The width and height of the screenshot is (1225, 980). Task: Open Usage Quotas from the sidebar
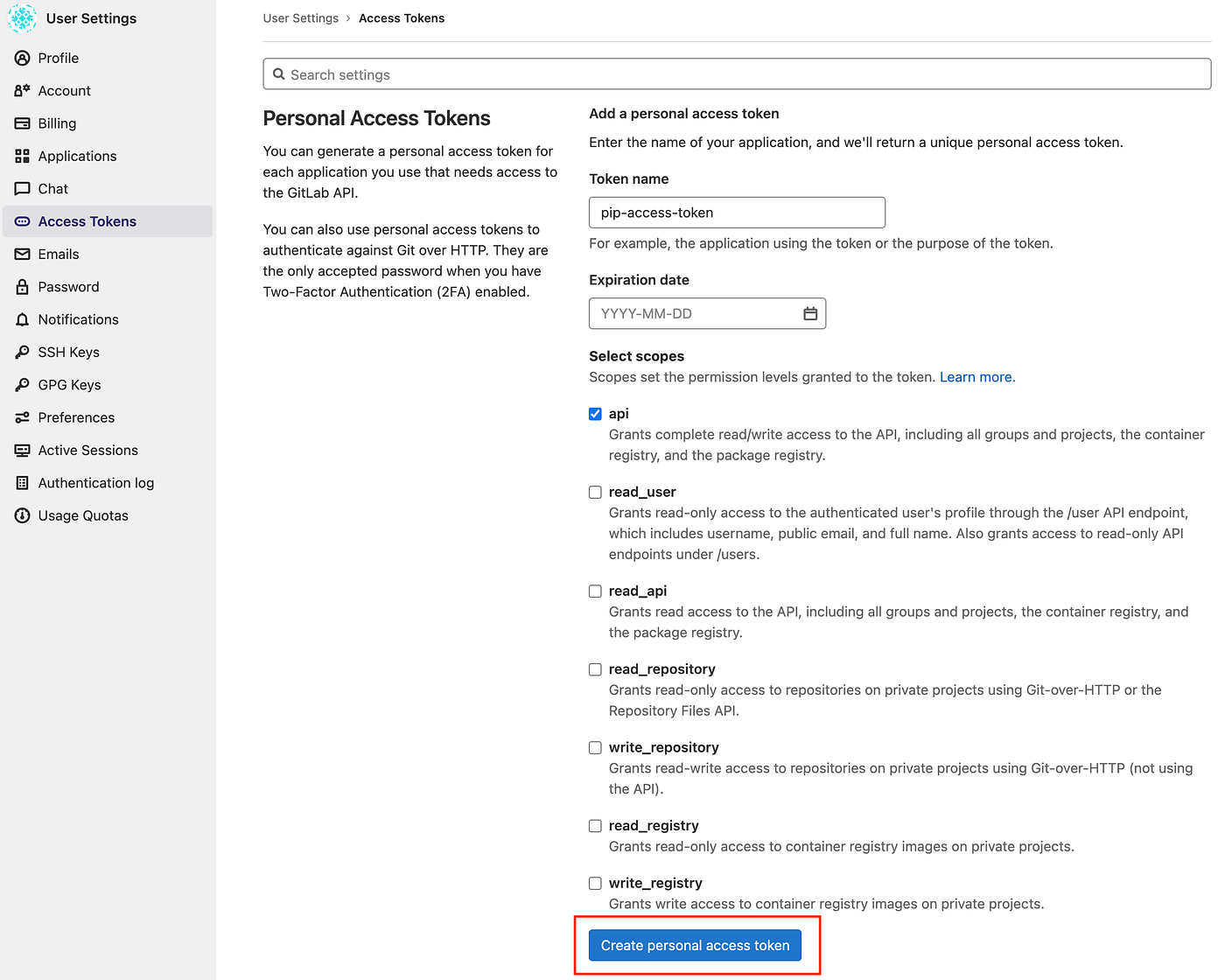coord(83,515)
